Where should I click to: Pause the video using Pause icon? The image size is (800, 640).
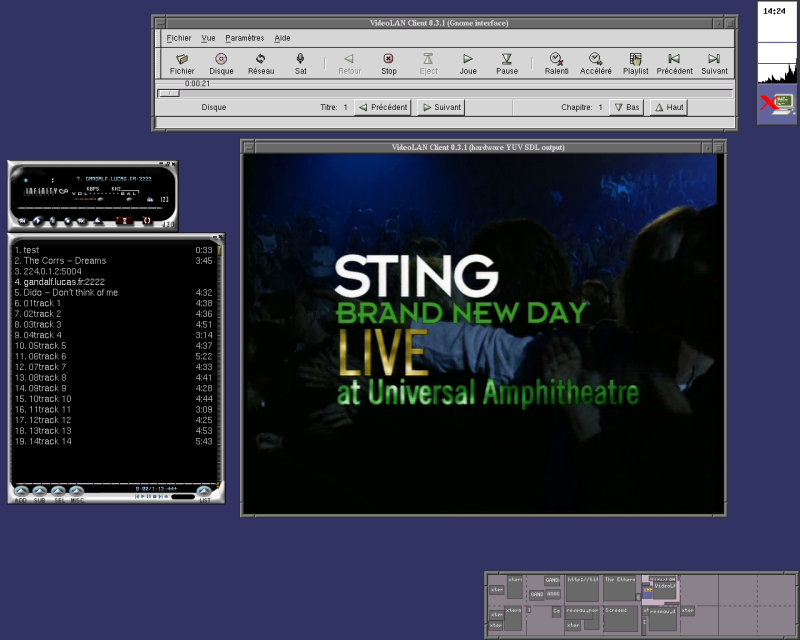pos(507,64)
